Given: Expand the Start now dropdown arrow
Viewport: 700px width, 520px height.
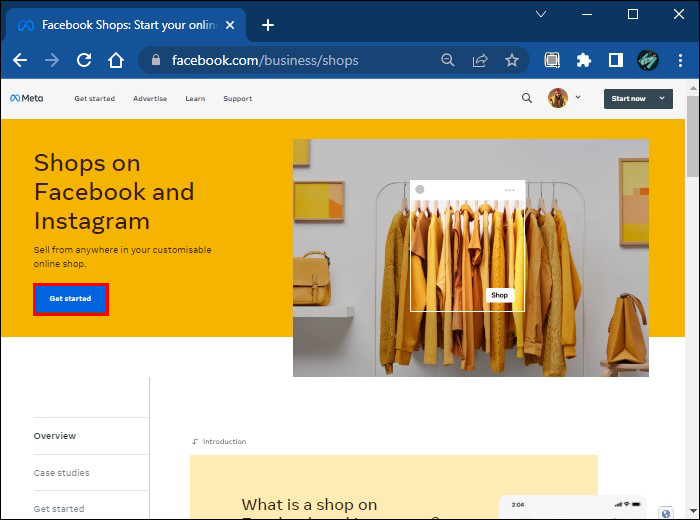Looking at the screenshot, I should point(662,98).
